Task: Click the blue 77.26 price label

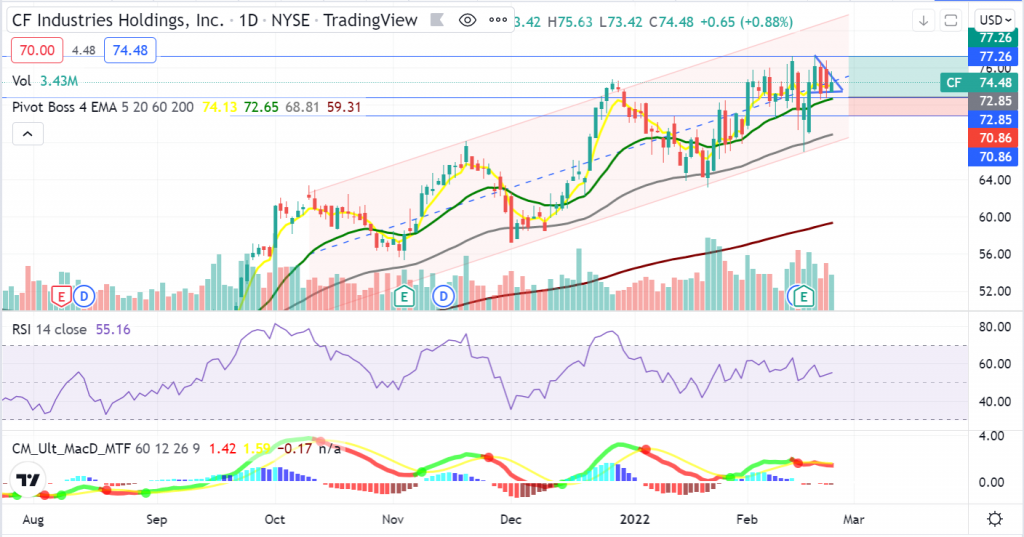Action: coord(993,57)
